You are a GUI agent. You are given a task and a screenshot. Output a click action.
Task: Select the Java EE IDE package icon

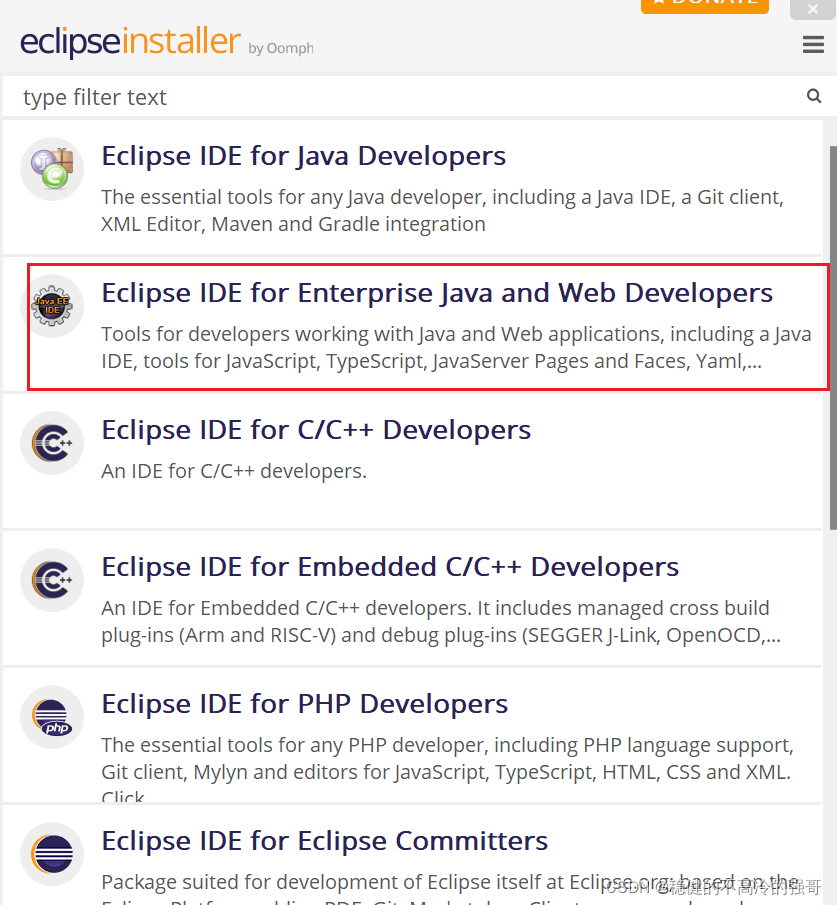coord(52,305)
